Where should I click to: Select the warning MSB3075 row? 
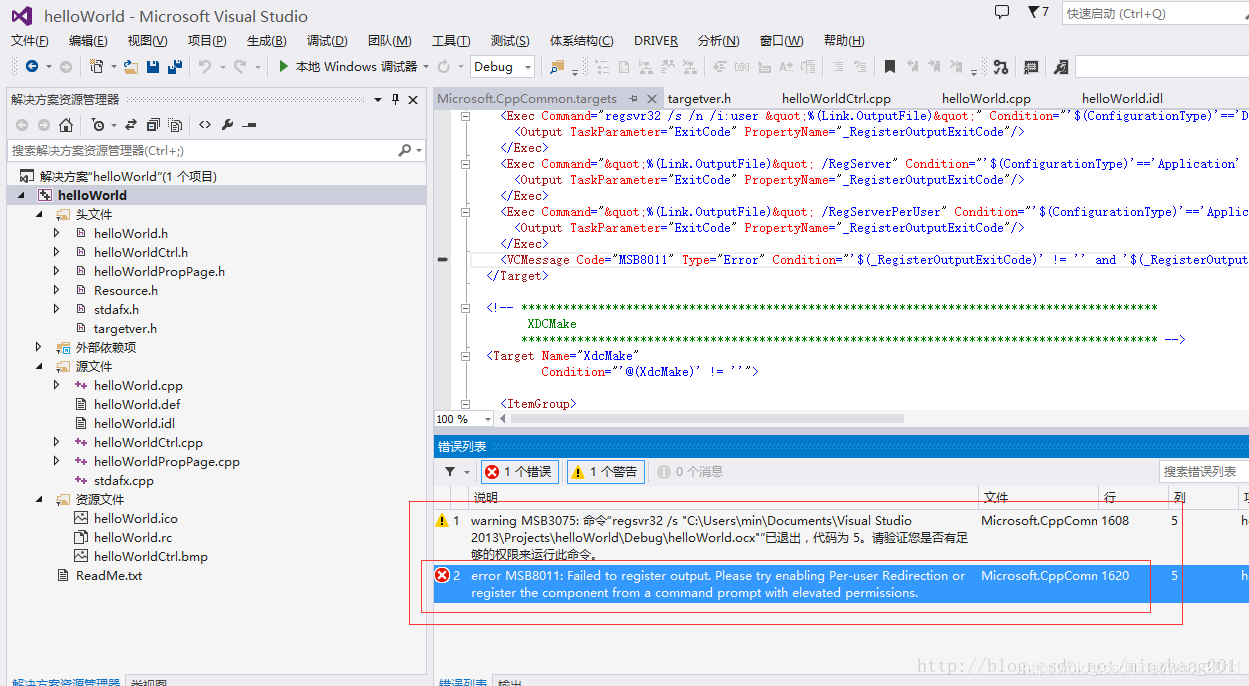click(840, 537)
